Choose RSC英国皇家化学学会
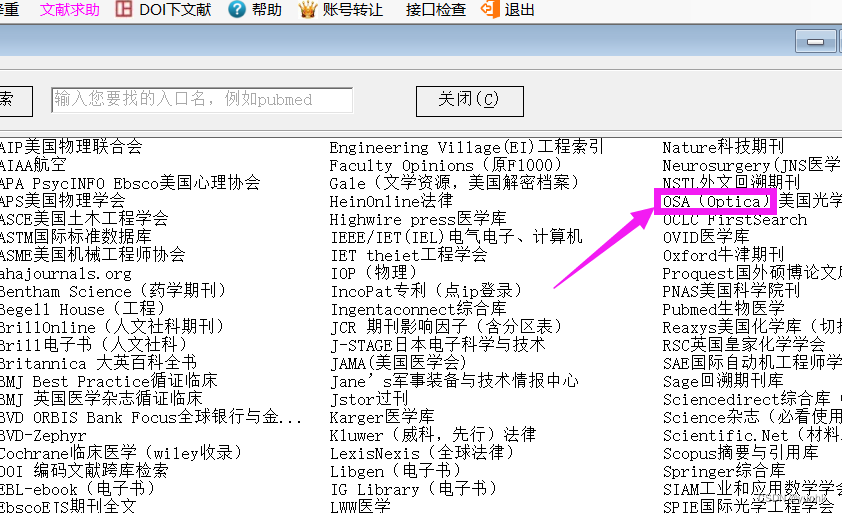 click(x=744, y=344)
